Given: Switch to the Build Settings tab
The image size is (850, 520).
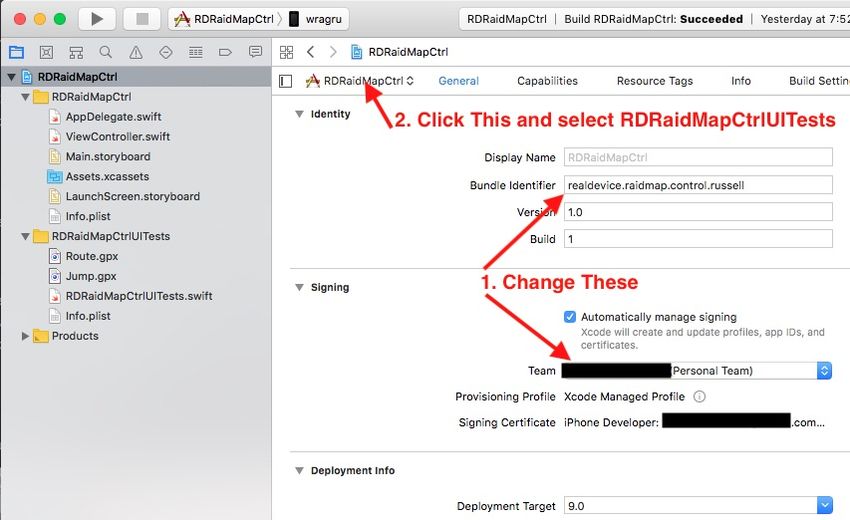Looking at the screenshot, I should tap(819, 81).
